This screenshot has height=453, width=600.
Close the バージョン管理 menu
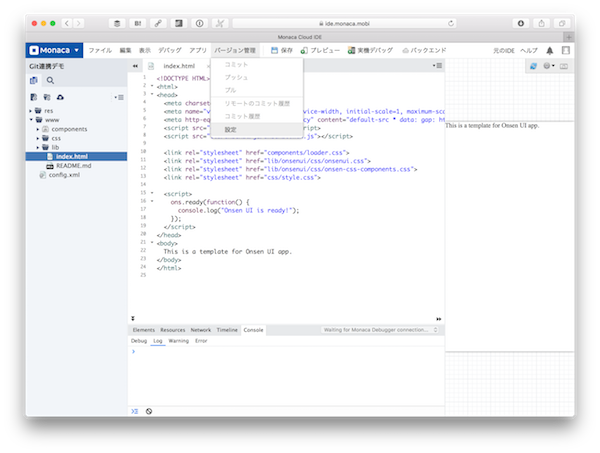[235, 50]
